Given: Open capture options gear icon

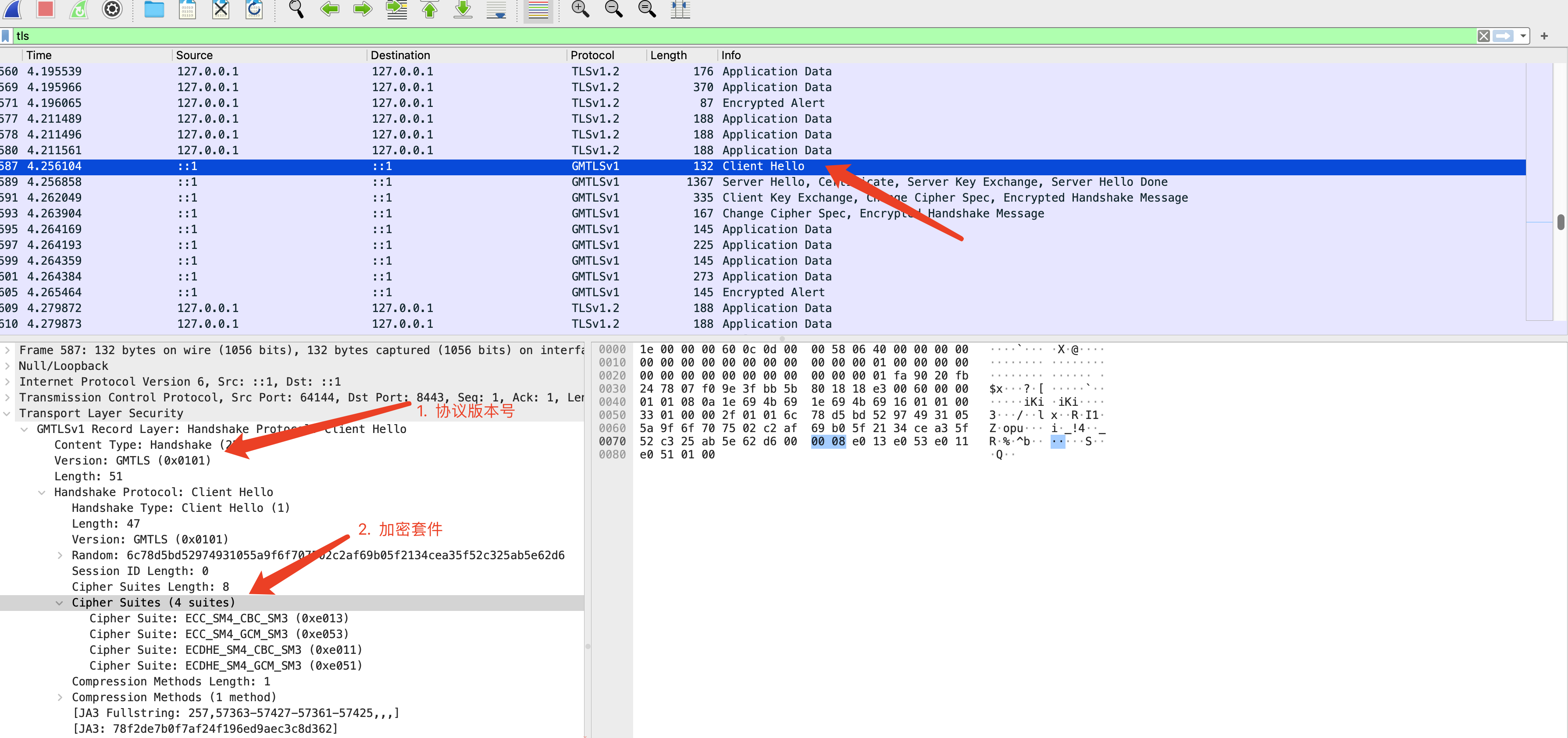Looking at the screenshot, I should (112, 8).
